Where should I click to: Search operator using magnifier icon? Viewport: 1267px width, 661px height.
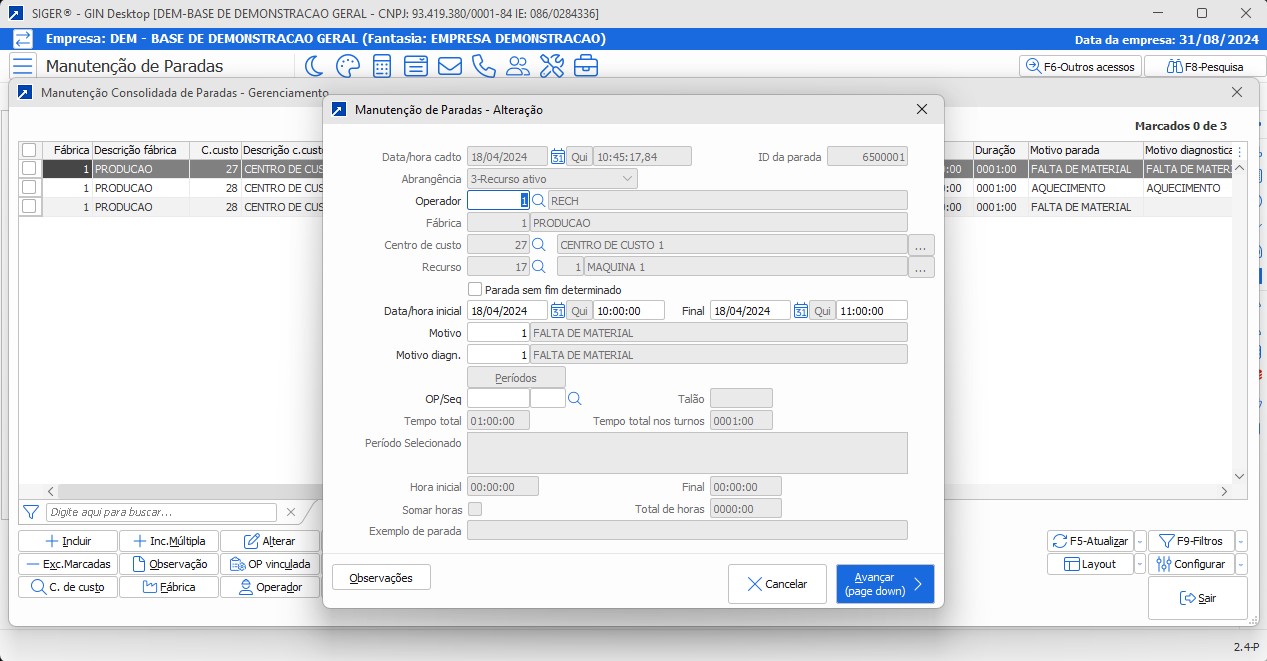tap(538, 200)
